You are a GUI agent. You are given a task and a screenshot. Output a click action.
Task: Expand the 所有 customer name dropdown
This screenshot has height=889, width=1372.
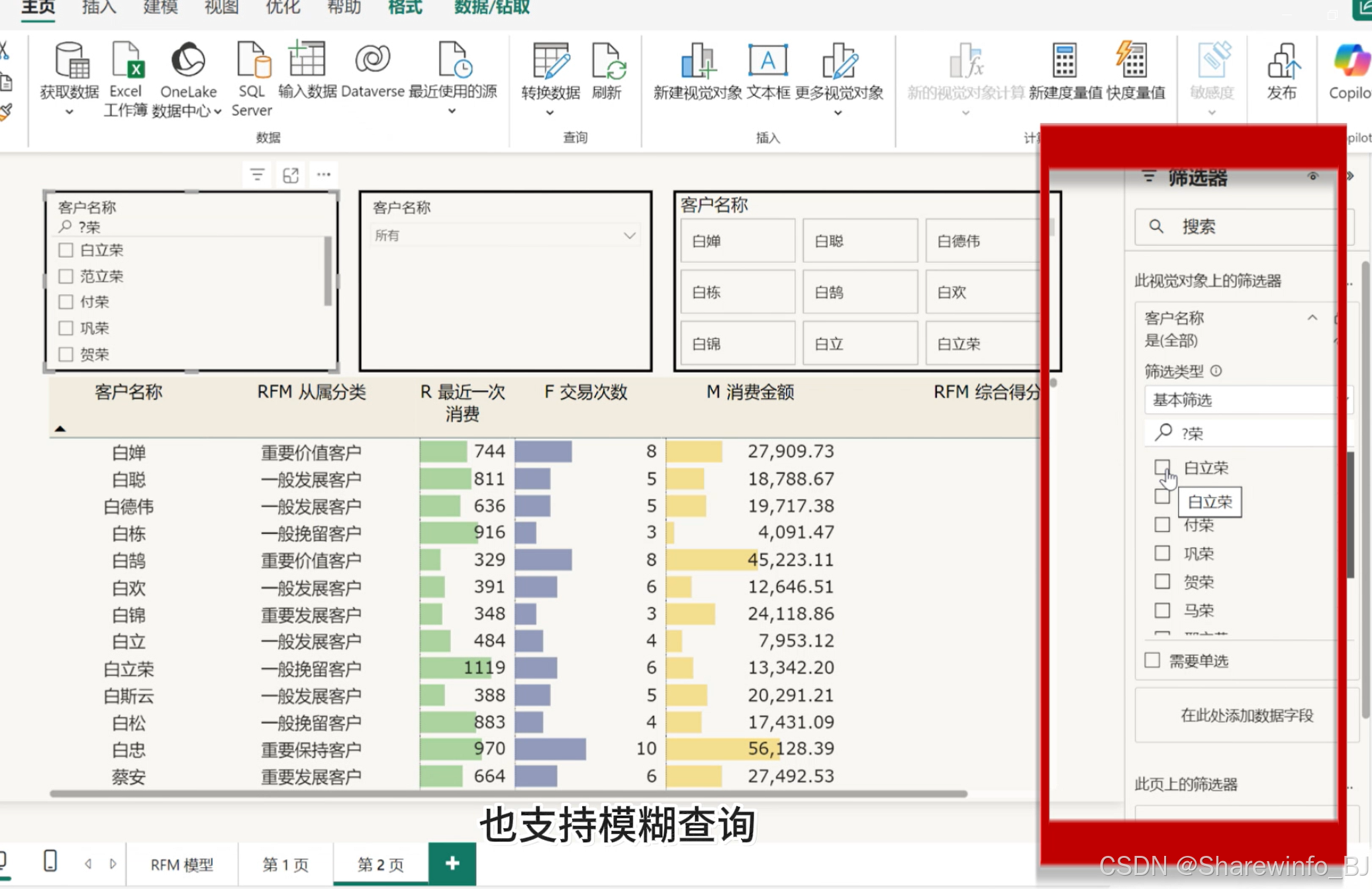pos(629,235)
